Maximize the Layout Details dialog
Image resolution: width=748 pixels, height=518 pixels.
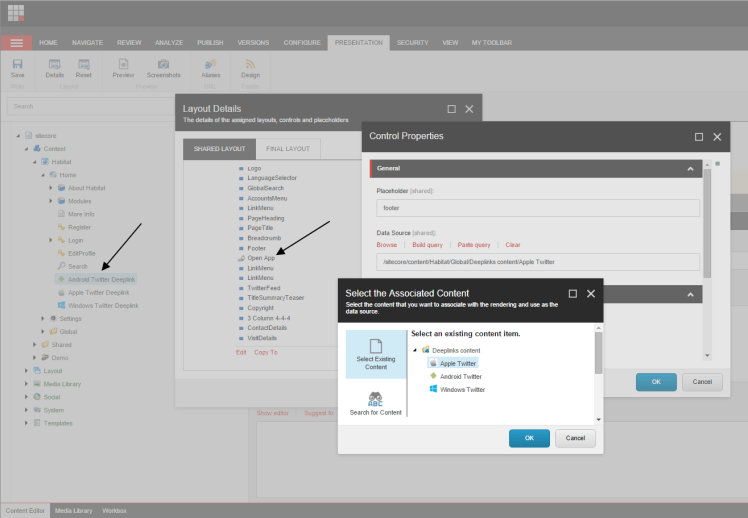451,109
